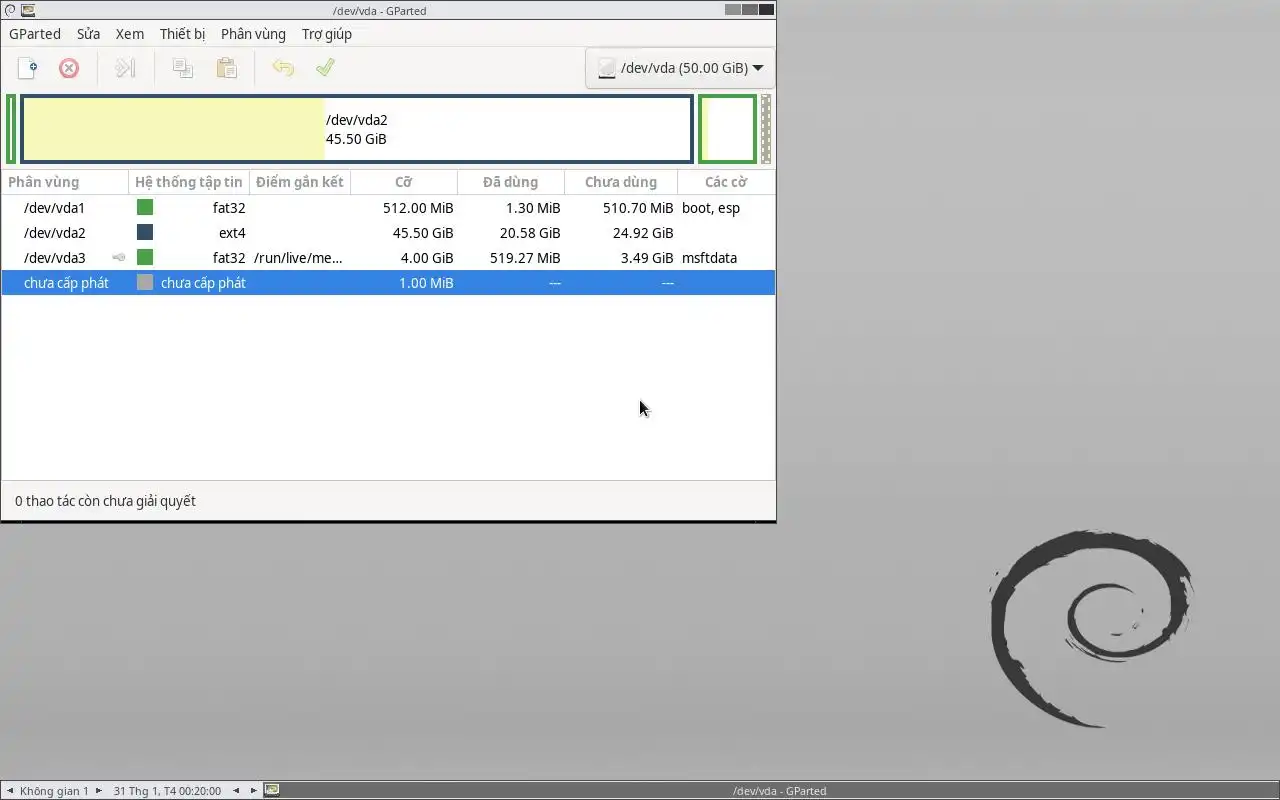Click the key icon on the /dev/vda3 row
Image resolution: width=1280 pixels, height=800 pixels.
[119, 258]
